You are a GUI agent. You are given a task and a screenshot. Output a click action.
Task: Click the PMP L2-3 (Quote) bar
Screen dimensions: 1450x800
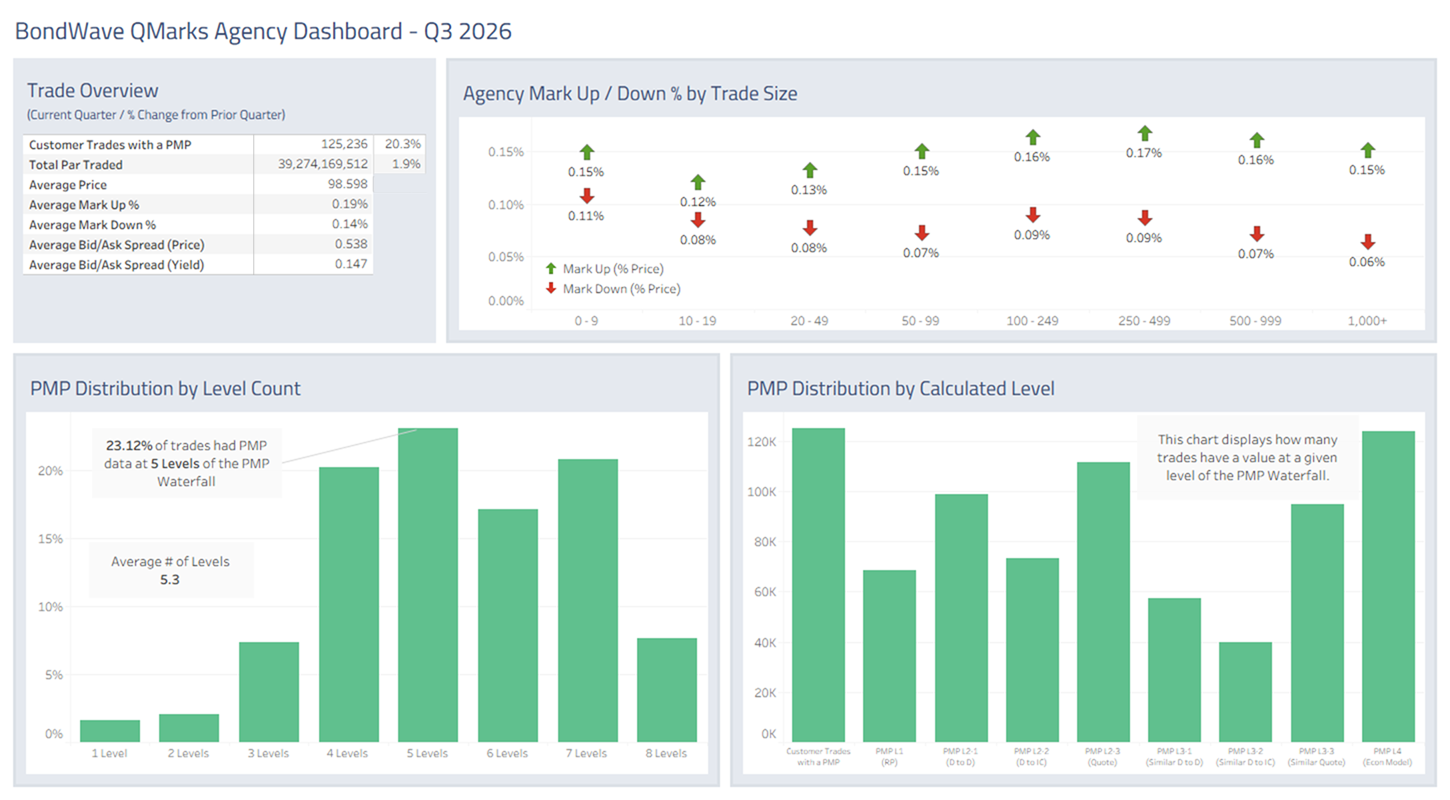tap(1104, 602)
